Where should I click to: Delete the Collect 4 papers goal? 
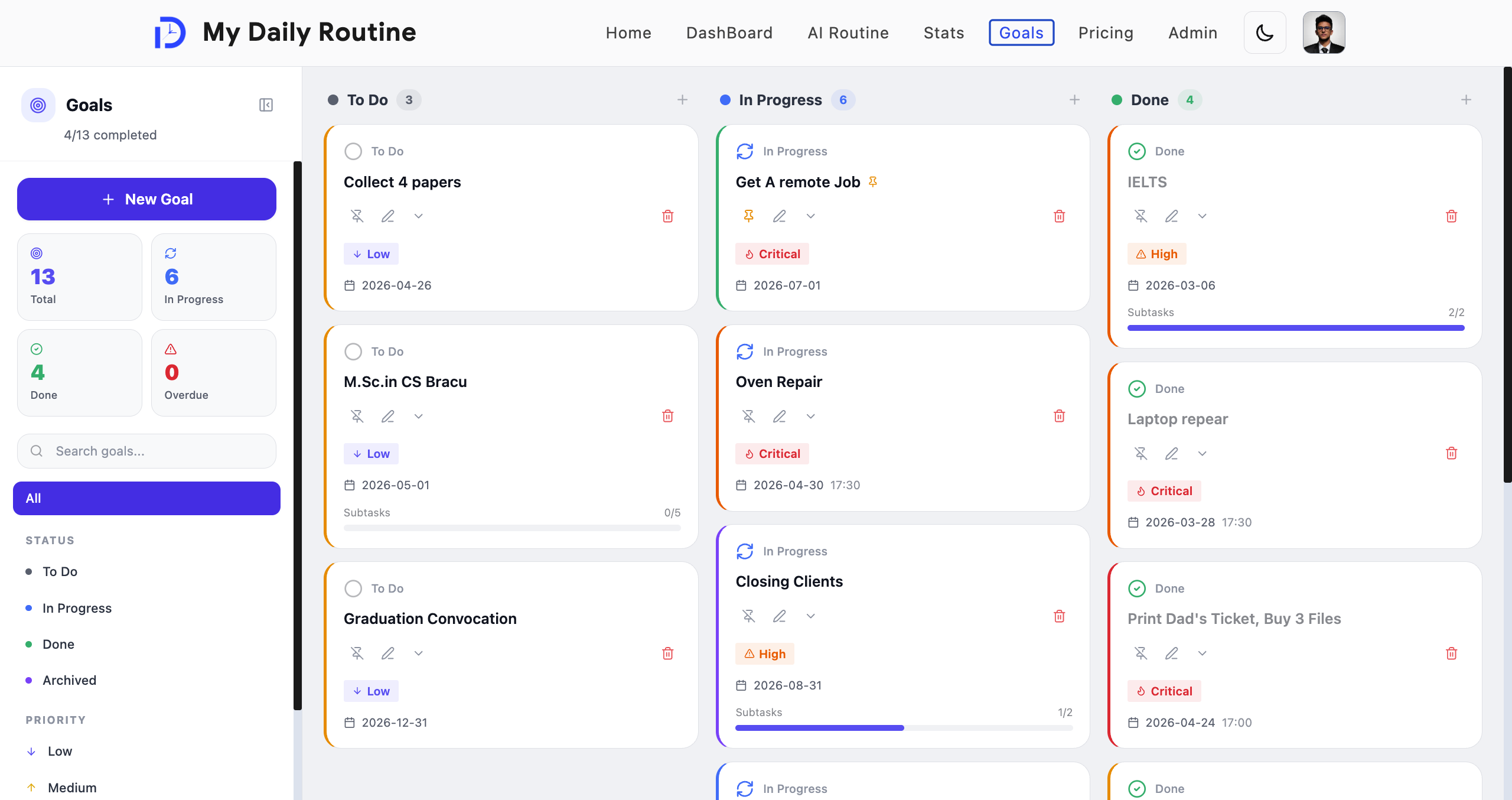668,216
